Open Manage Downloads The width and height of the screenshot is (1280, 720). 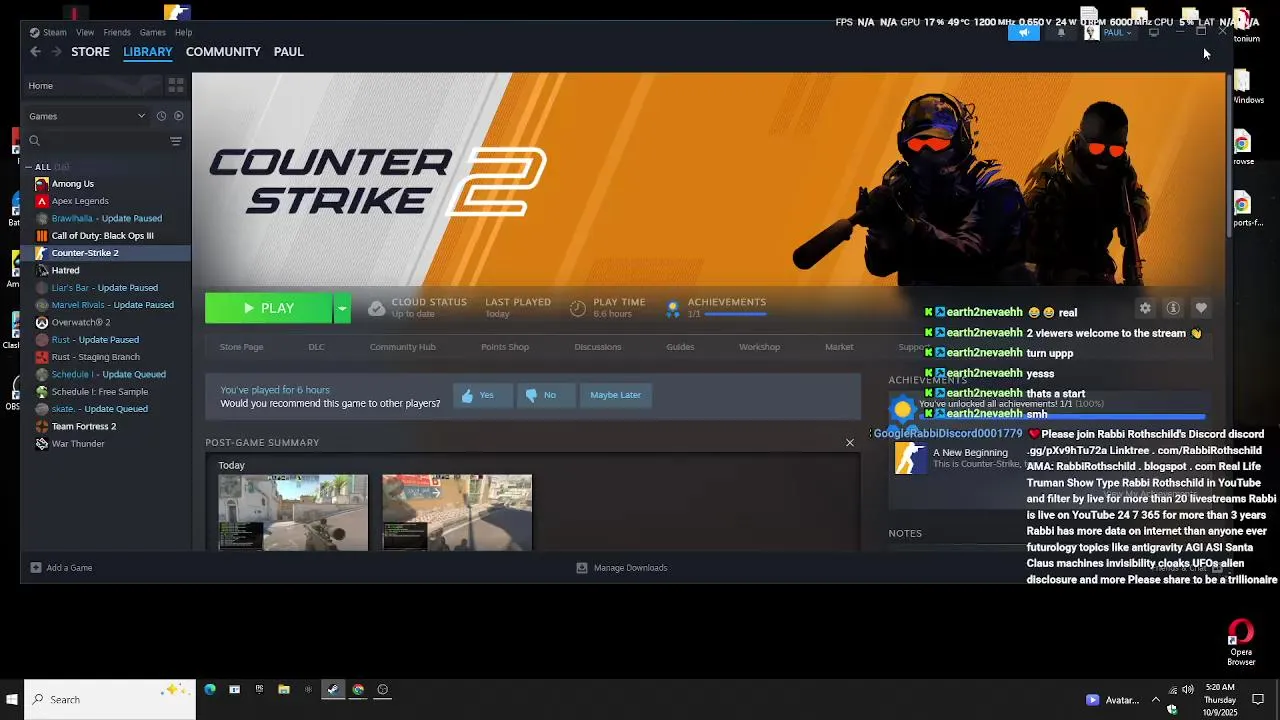(x=621, y=568)
